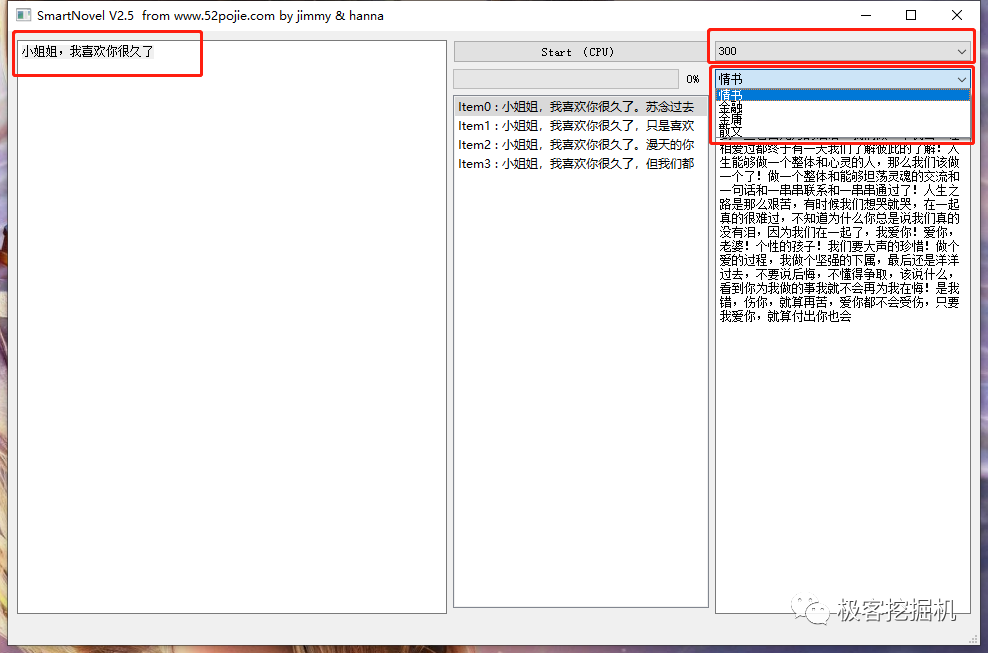
Task: Minimize the SmartNovel window
Action: click(866, 15)
